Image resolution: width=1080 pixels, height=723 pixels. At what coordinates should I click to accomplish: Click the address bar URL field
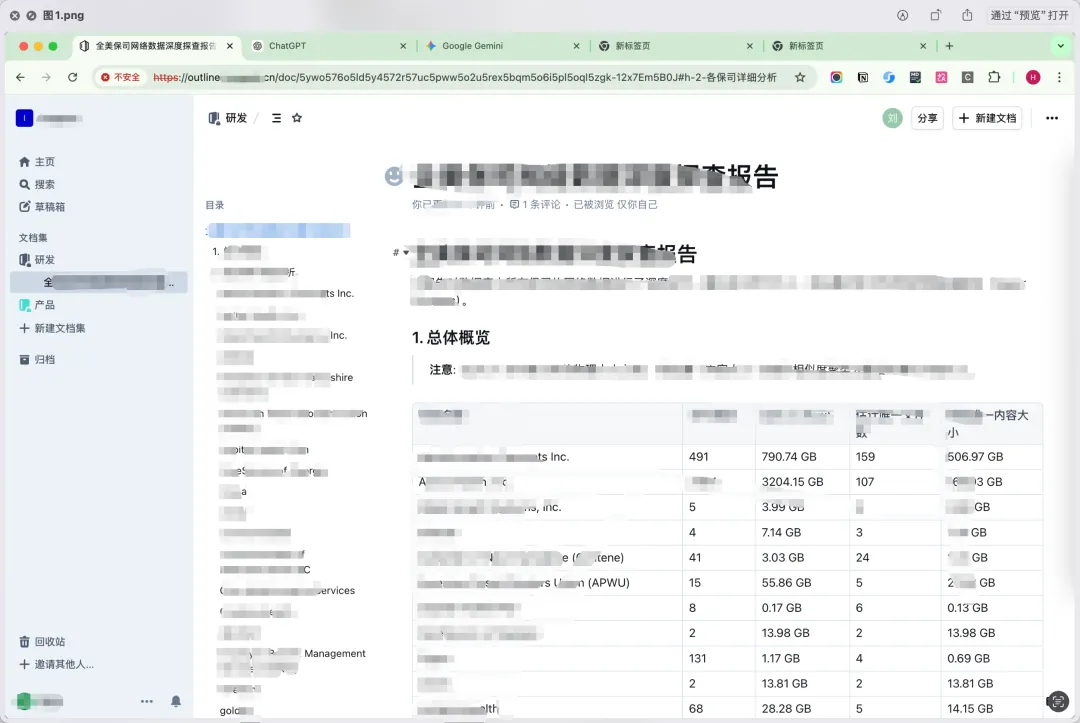[x=464, y=77]
